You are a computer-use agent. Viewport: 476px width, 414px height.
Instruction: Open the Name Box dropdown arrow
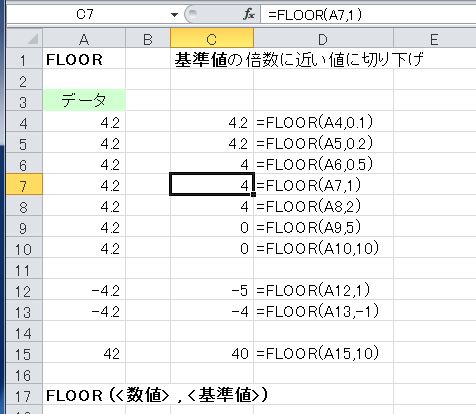[174, 15]
